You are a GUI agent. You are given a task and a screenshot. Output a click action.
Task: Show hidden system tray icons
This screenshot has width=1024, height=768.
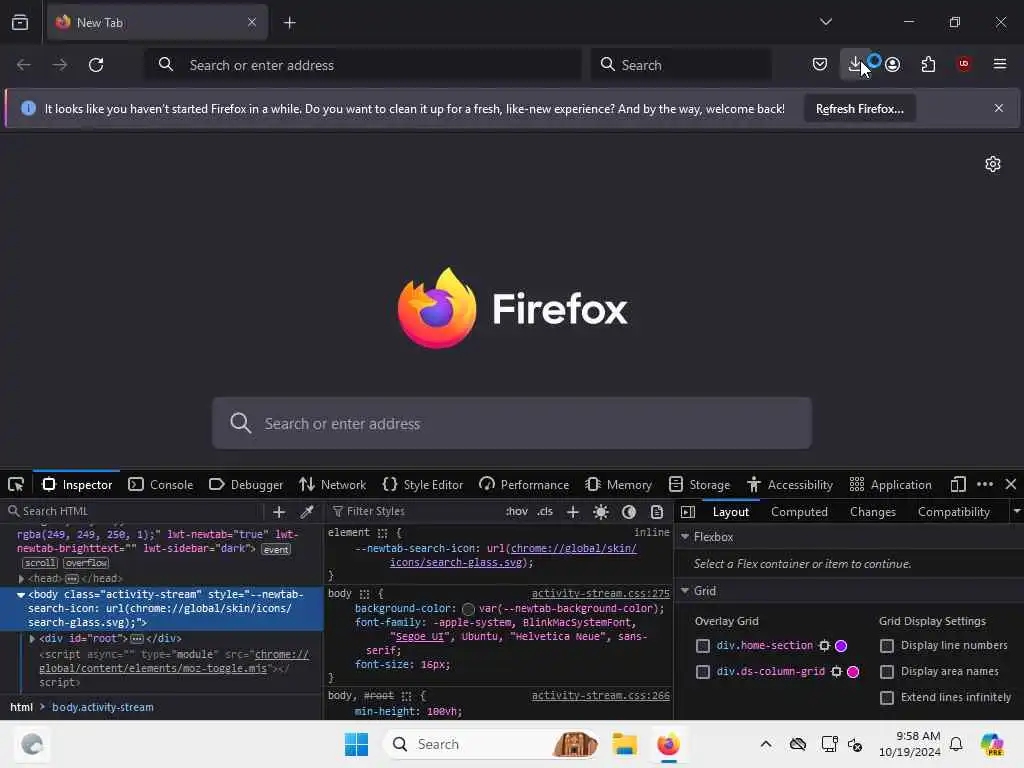(766, 744)
